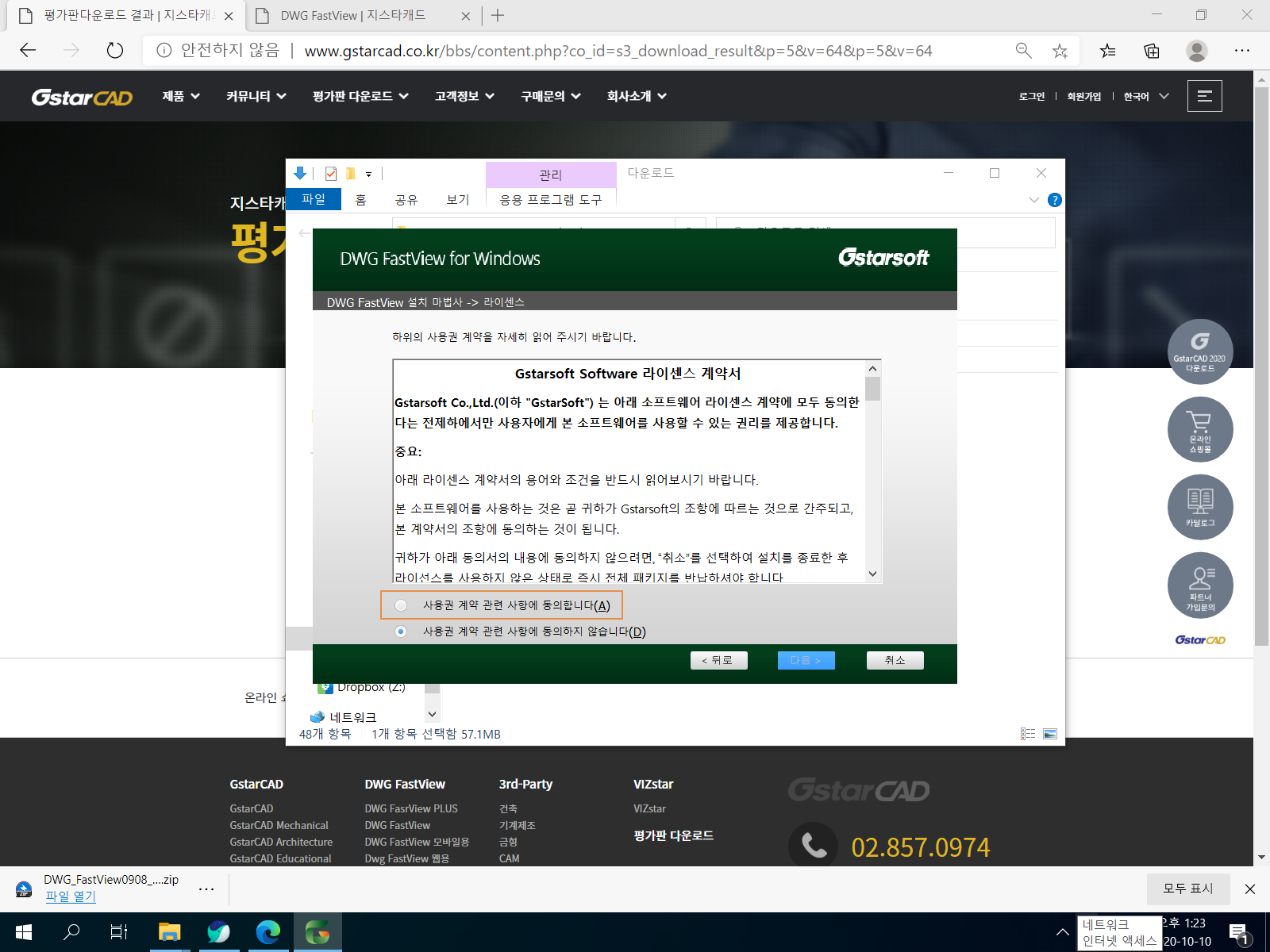1270x952 pixels.
Task: Click 로그인 link on website
Action: click(x=1032, y=96)
